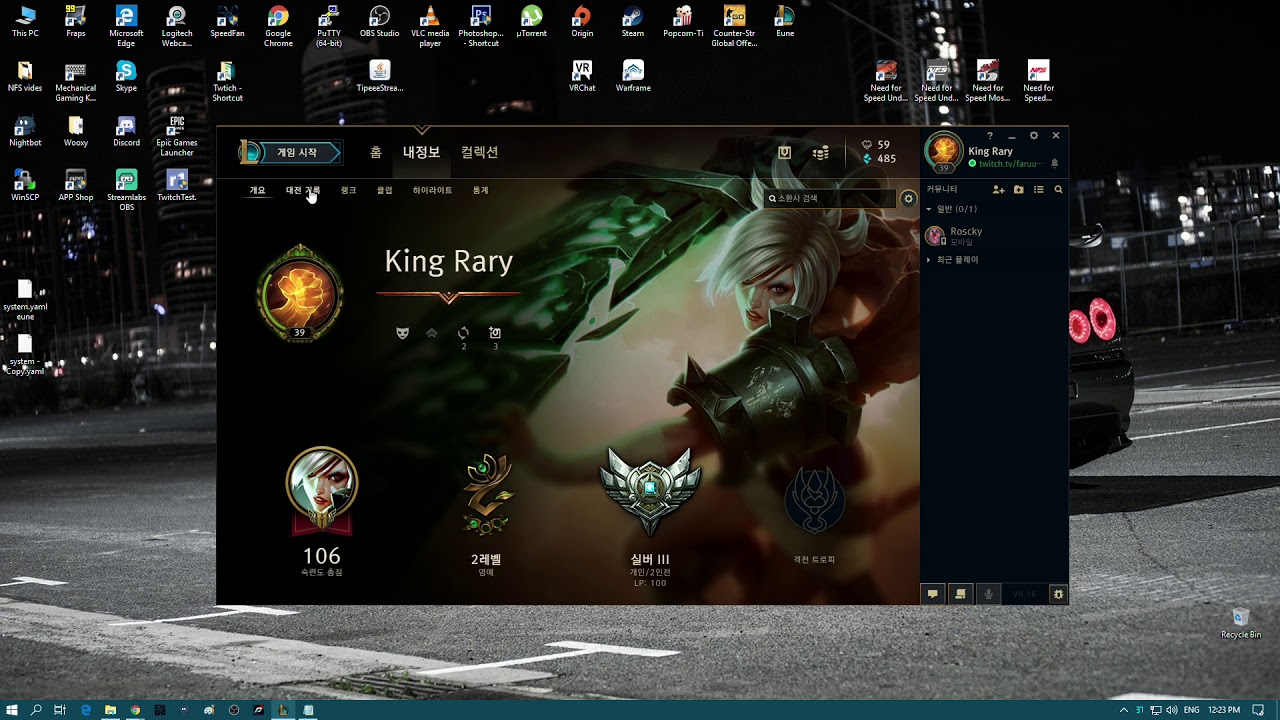Screen dimensions: 1280x720
Task: Open Task View on taskbar
Action: tap(60, 710)
